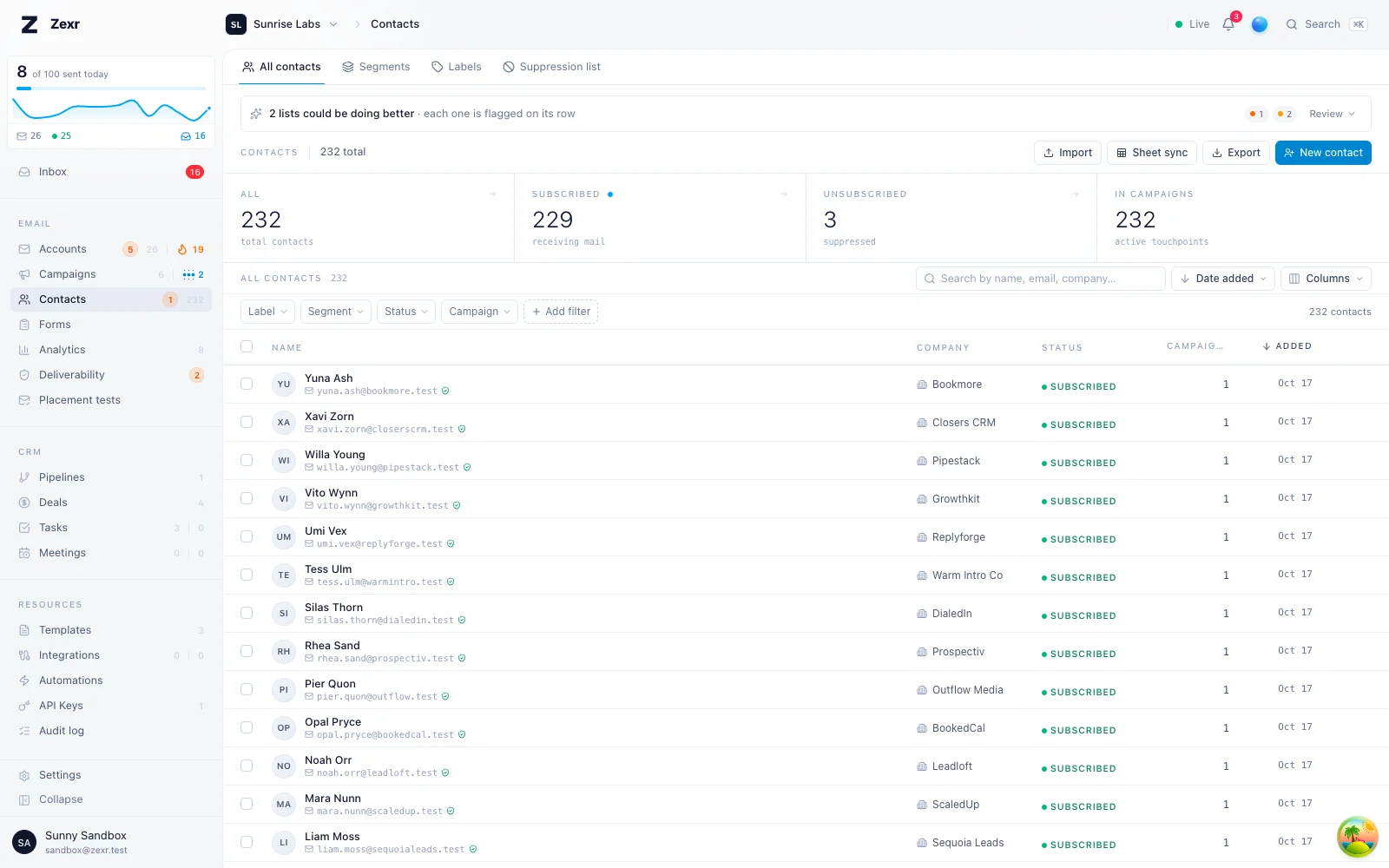Open the All 232 total contacts card
The image size is (1389, 868).
[x=369, y=218]
